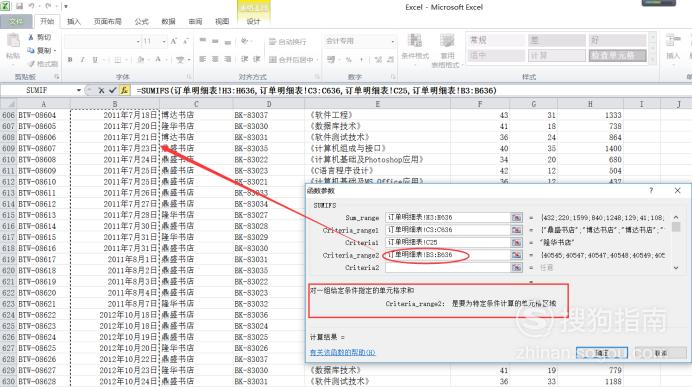Click the decrease decimal icon

(x=390, y=60)
